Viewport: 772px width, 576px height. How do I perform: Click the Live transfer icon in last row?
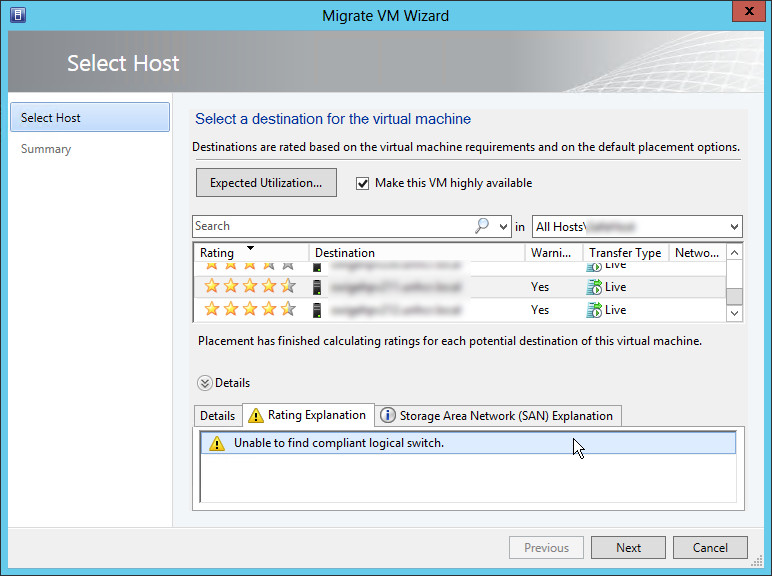(x=594, y=310)
